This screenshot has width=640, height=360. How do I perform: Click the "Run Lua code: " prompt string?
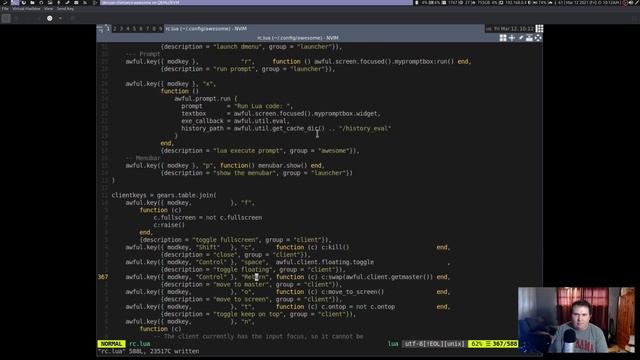[x=263, y=106]
